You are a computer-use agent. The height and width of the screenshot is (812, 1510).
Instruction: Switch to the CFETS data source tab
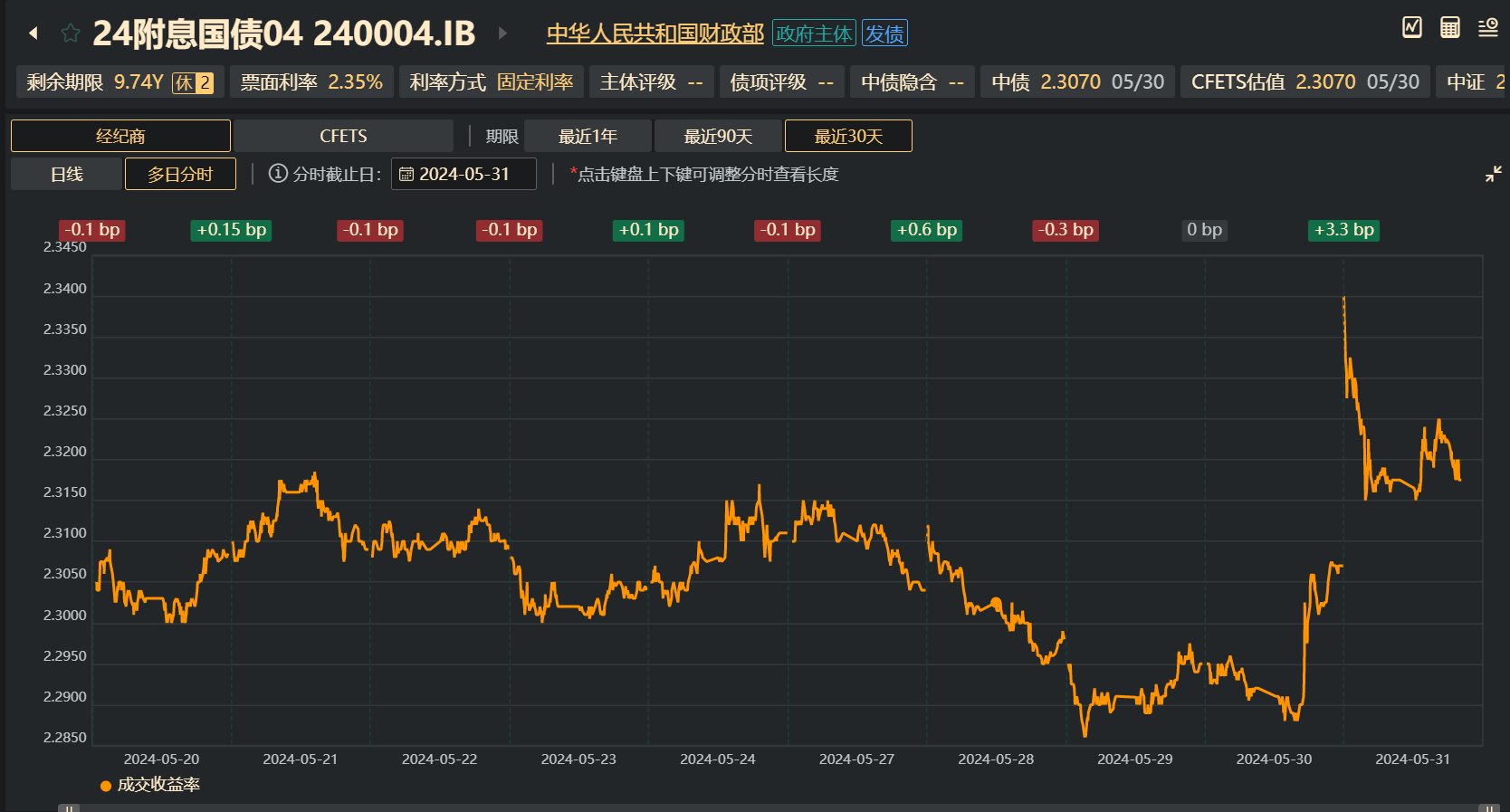[x=343, y=136]
